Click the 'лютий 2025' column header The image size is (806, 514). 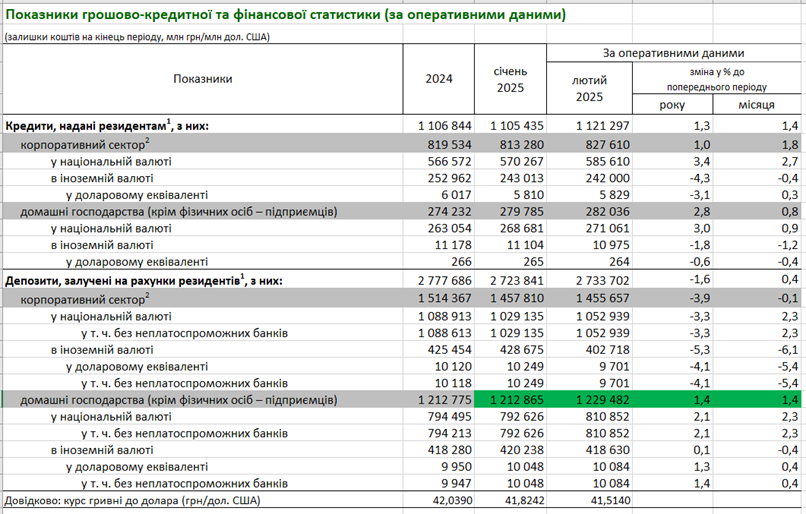(588, 88)
